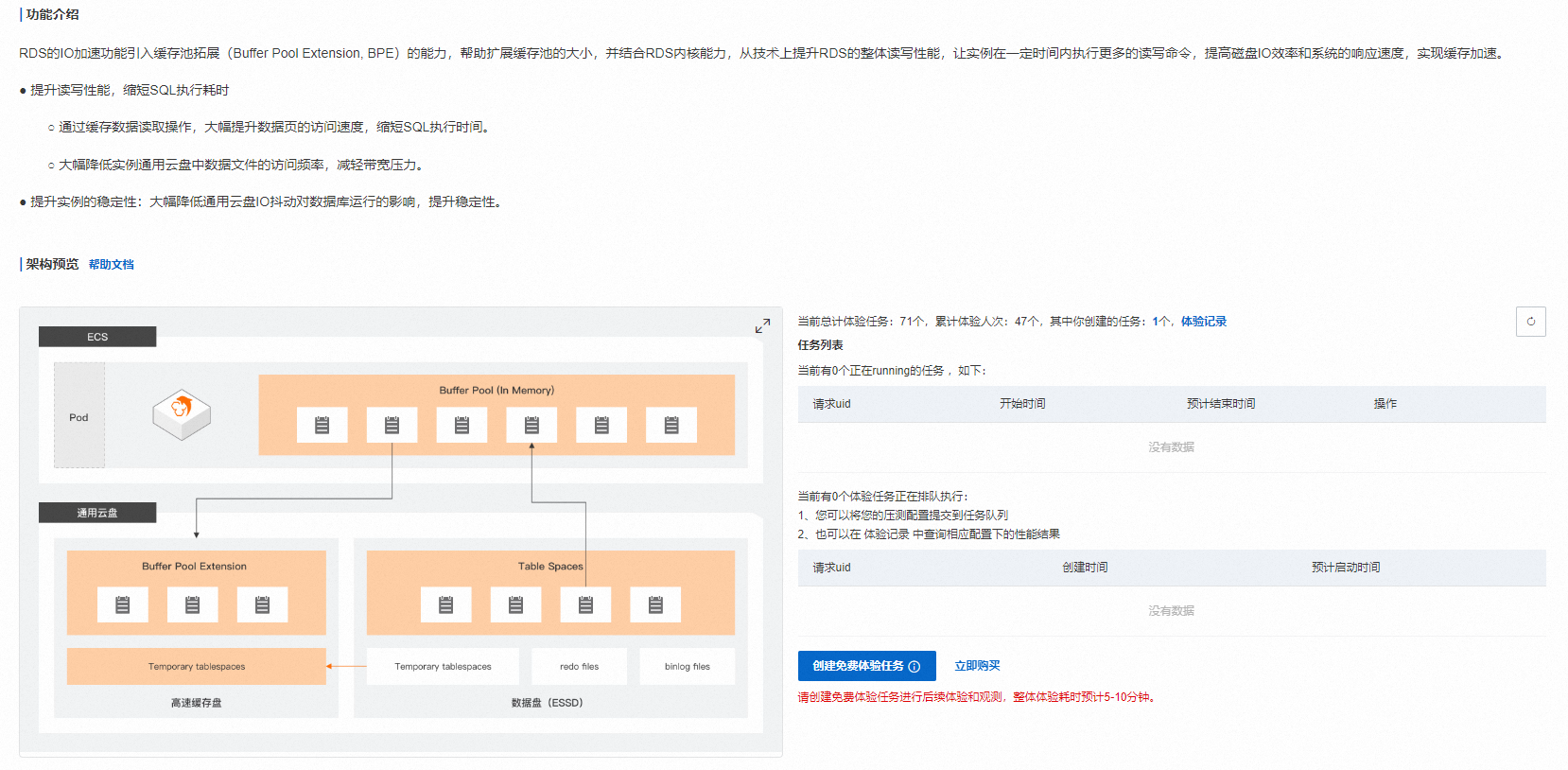Click the 高速缓存盘 label
Screen dimensions: 1568x770
coord(196,703)
